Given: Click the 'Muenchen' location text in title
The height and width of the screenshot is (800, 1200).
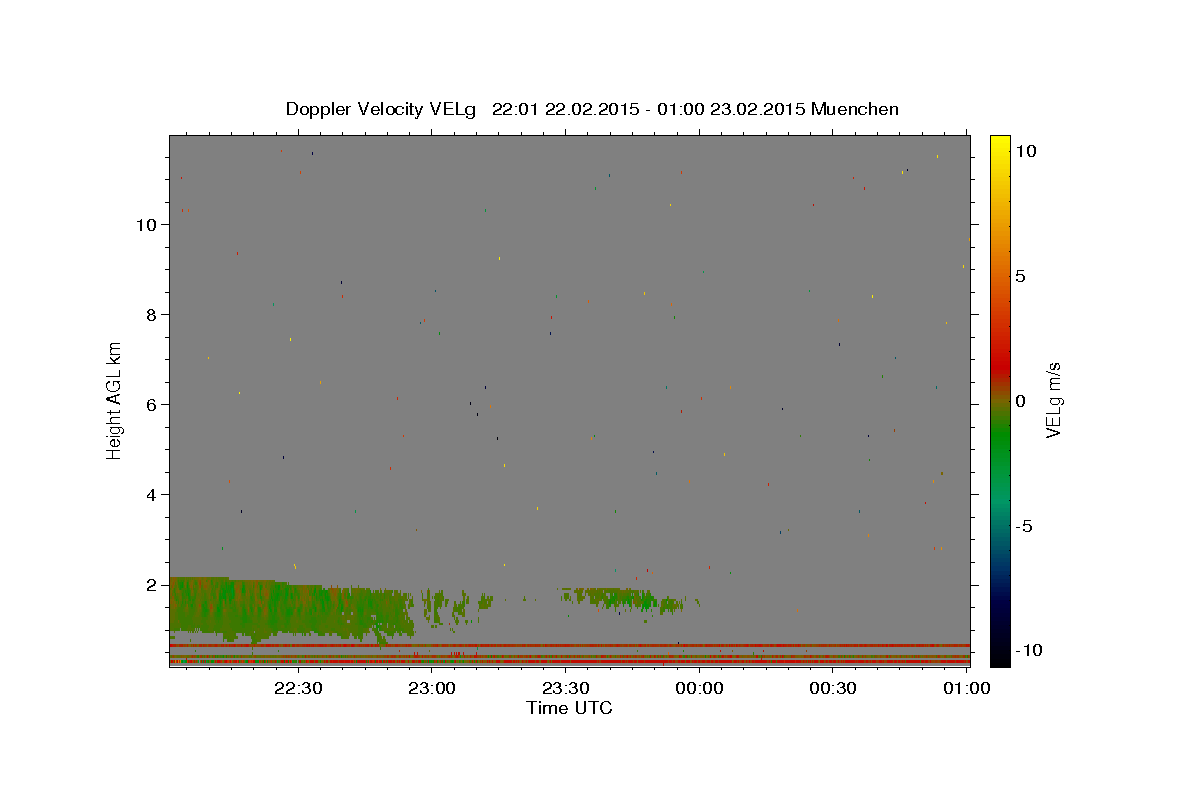Looking at the screenshot, I should pos(855,109).
